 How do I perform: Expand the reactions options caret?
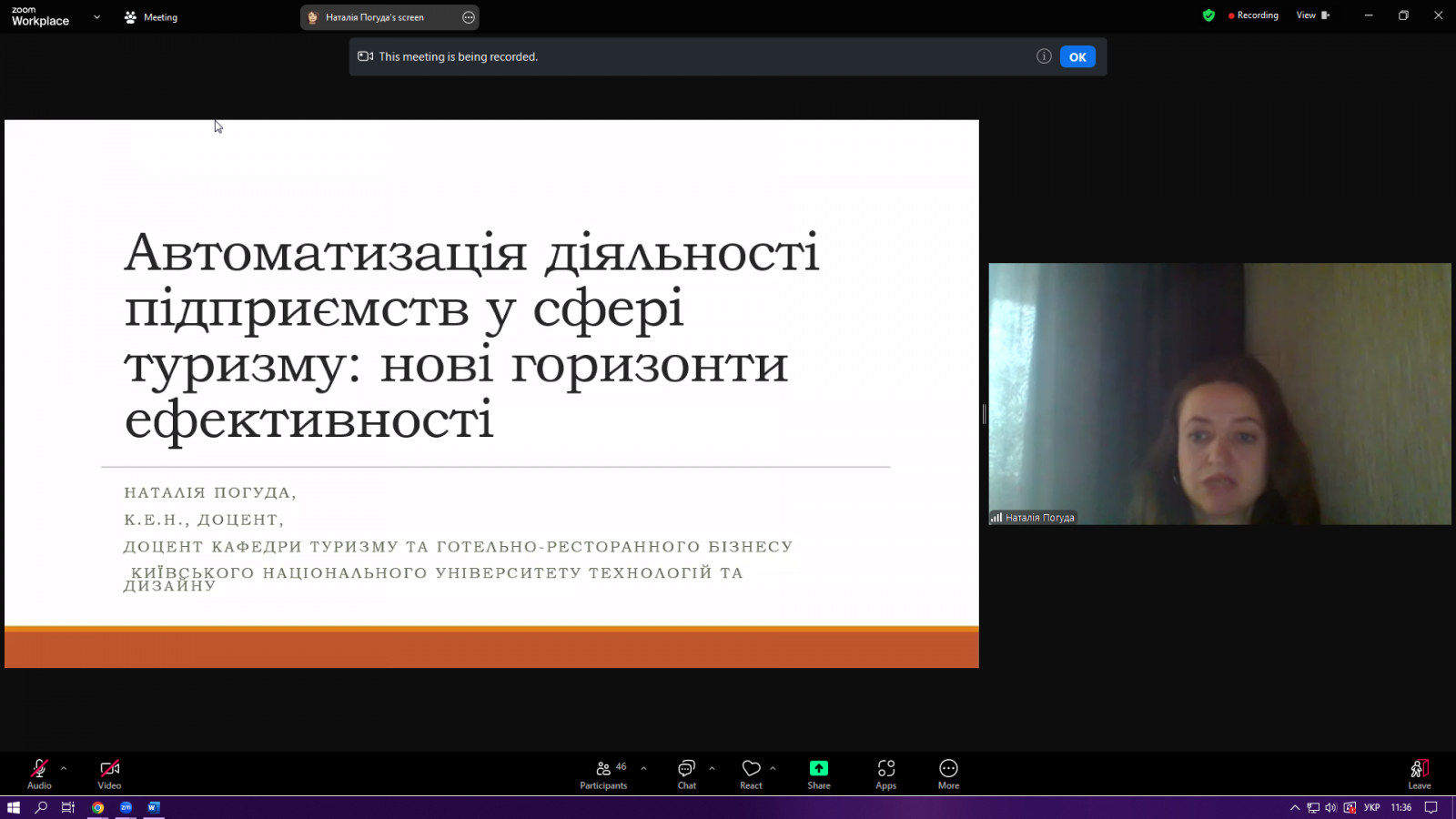coord(773,769)
